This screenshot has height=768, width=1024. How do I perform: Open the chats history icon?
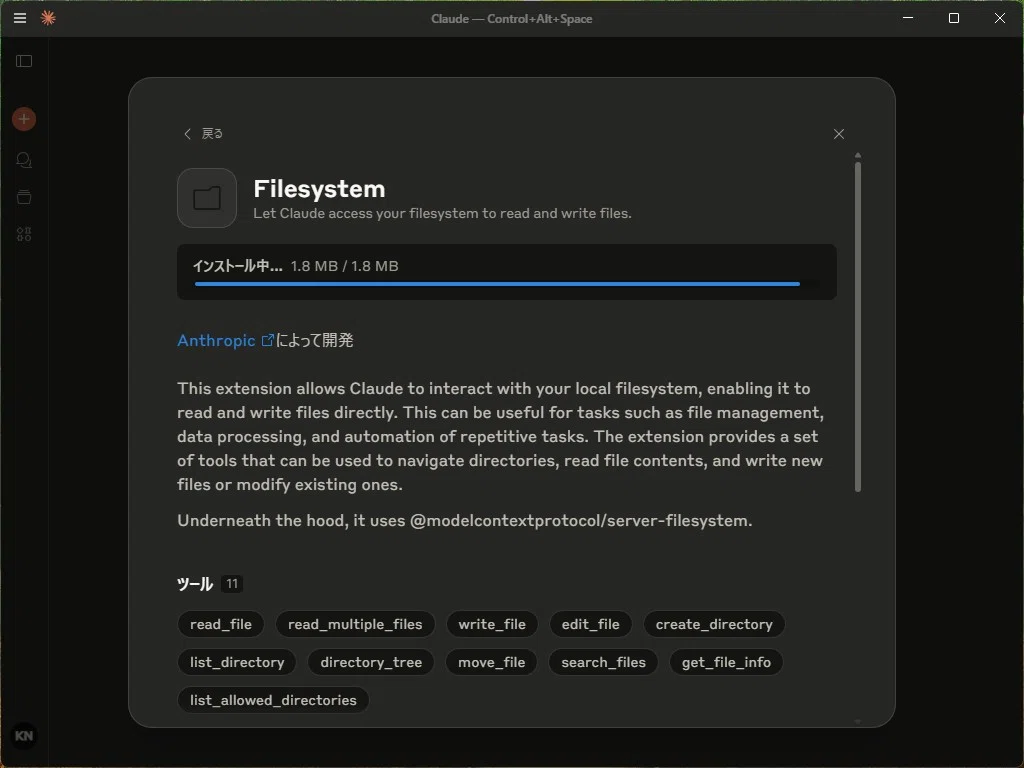pos(24,160)
